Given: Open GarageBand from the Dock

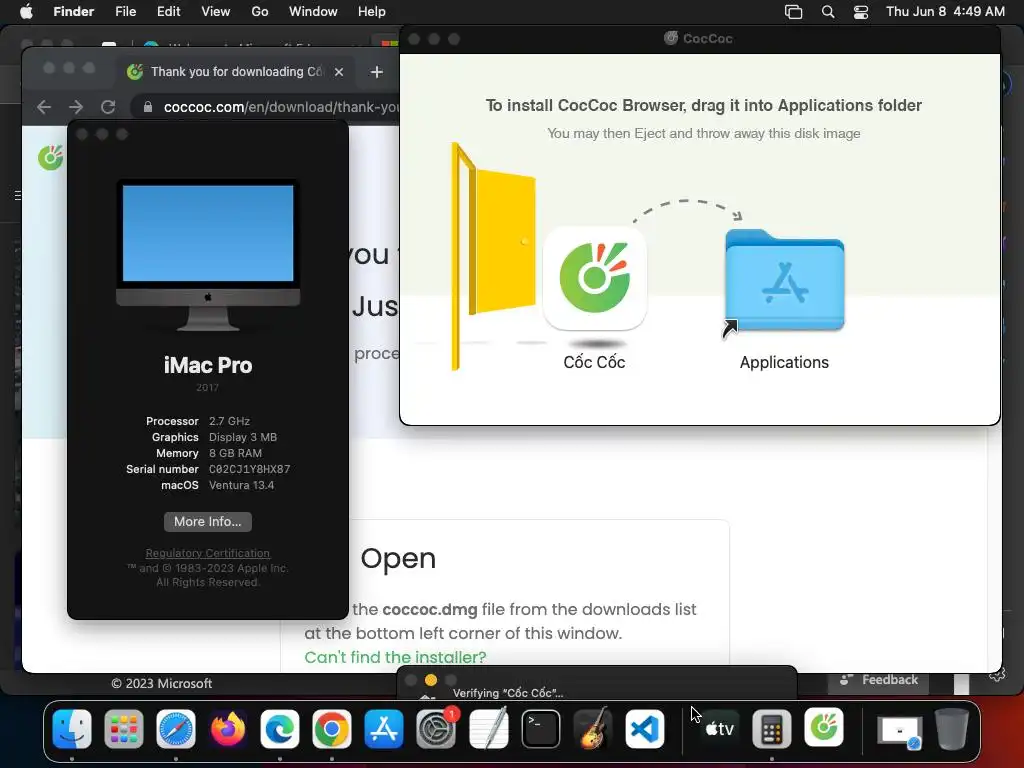Looking at the screenshot, I should (x=593, y=728).
